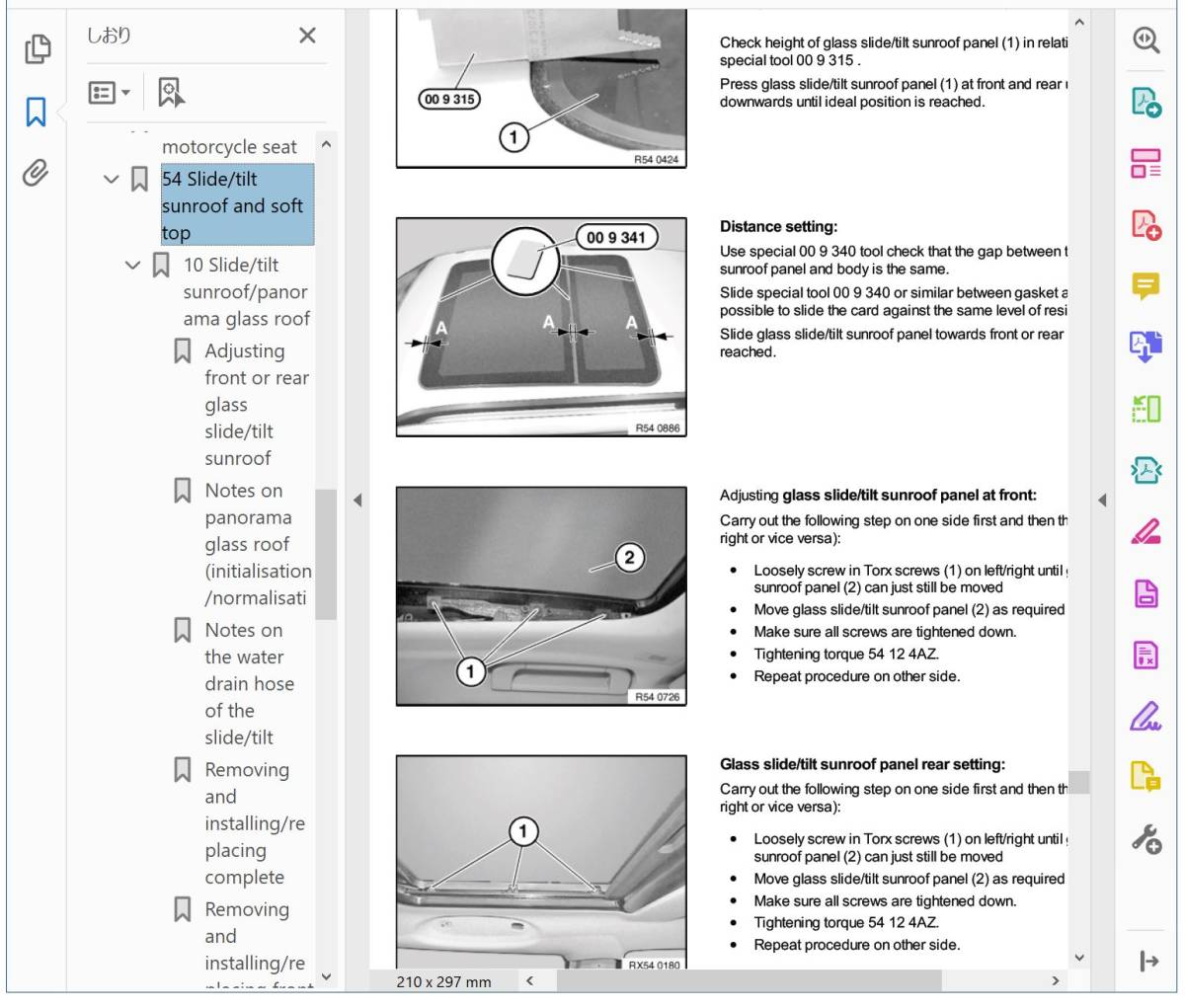Close the しおり bookmarks panel
Screen dimensions: 1185x1008
[307, 36]
